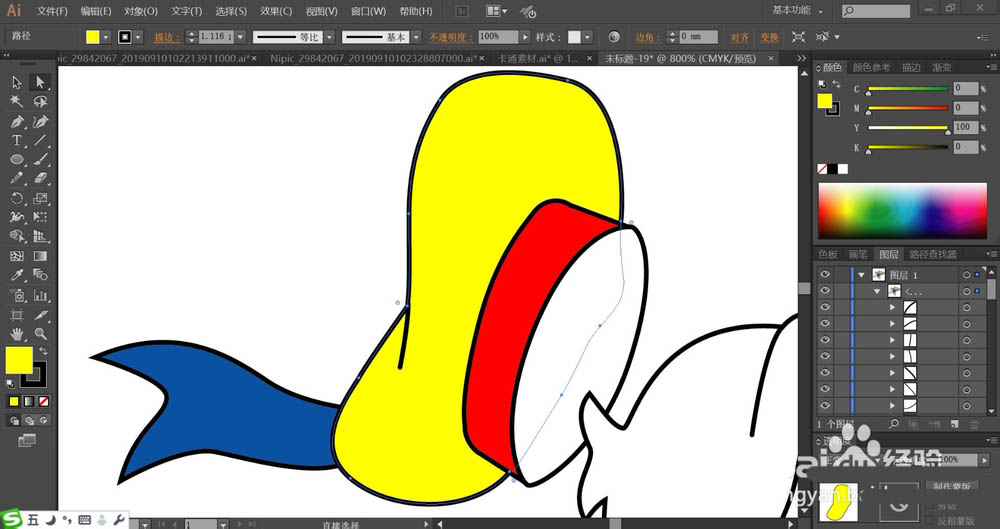
Task: Select the black arrow Selection tool
Action: tap(17, 82)
